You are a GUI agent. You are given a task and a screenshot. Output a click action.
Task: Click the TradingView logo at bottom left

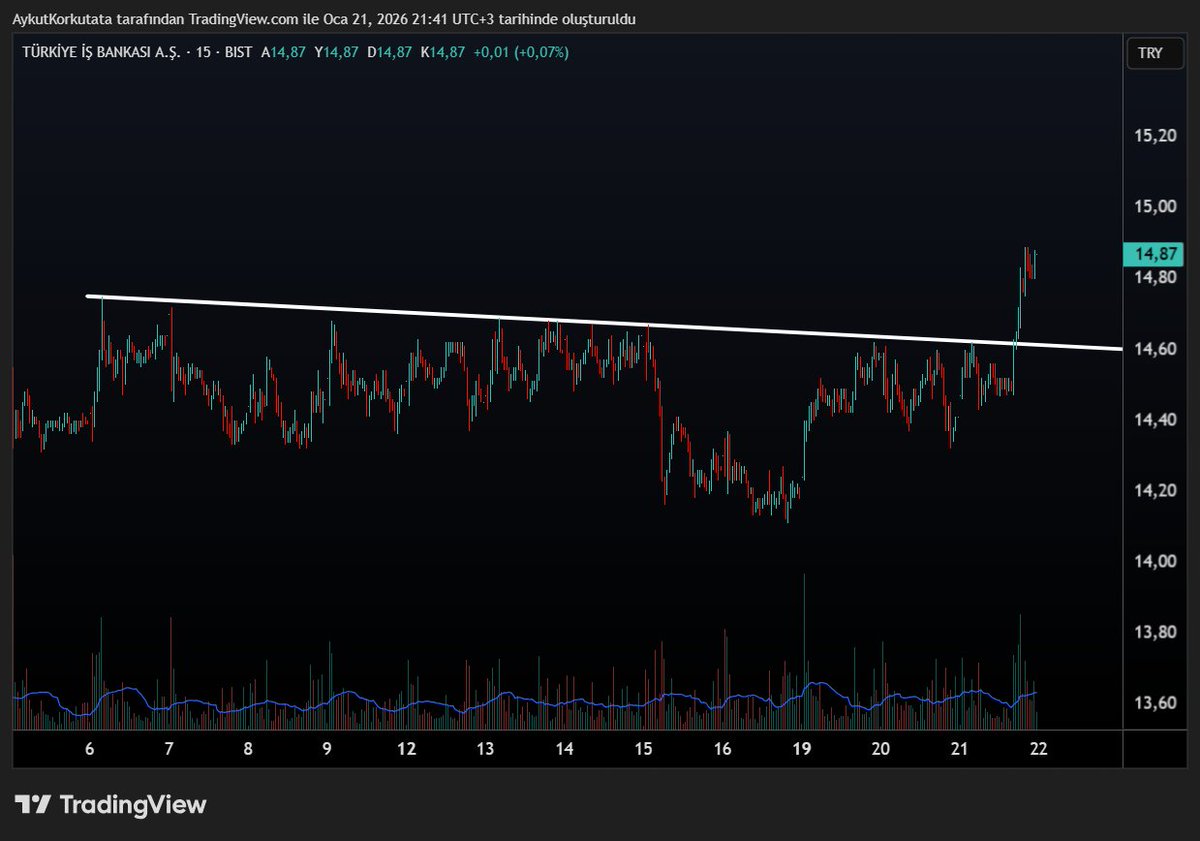pos(110,804)
